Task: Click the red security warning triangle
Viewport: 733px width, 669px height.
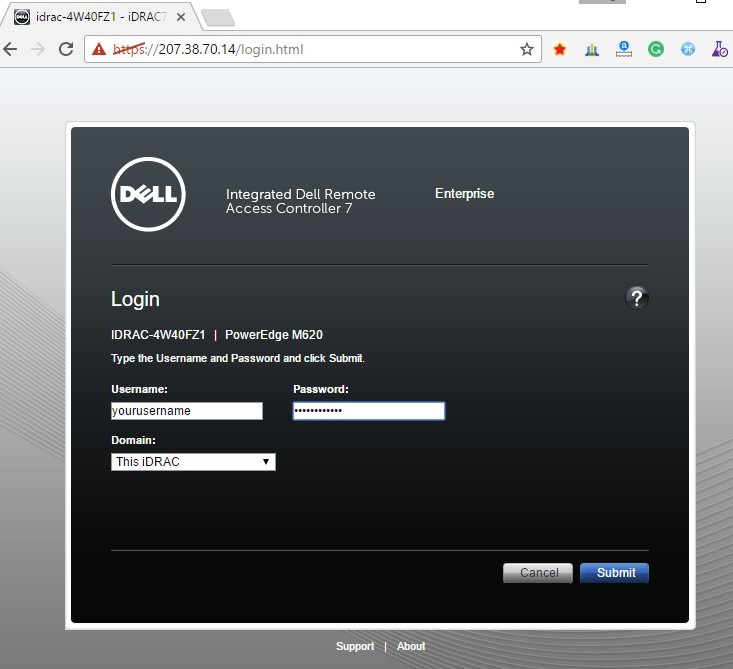Action: point(99,49)
